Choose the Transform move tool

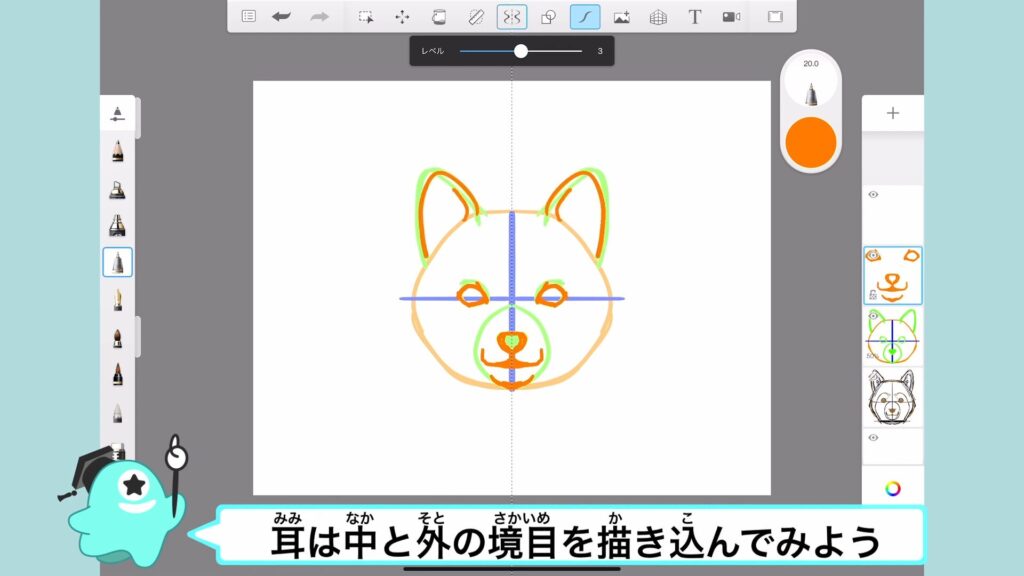(402, 16)
